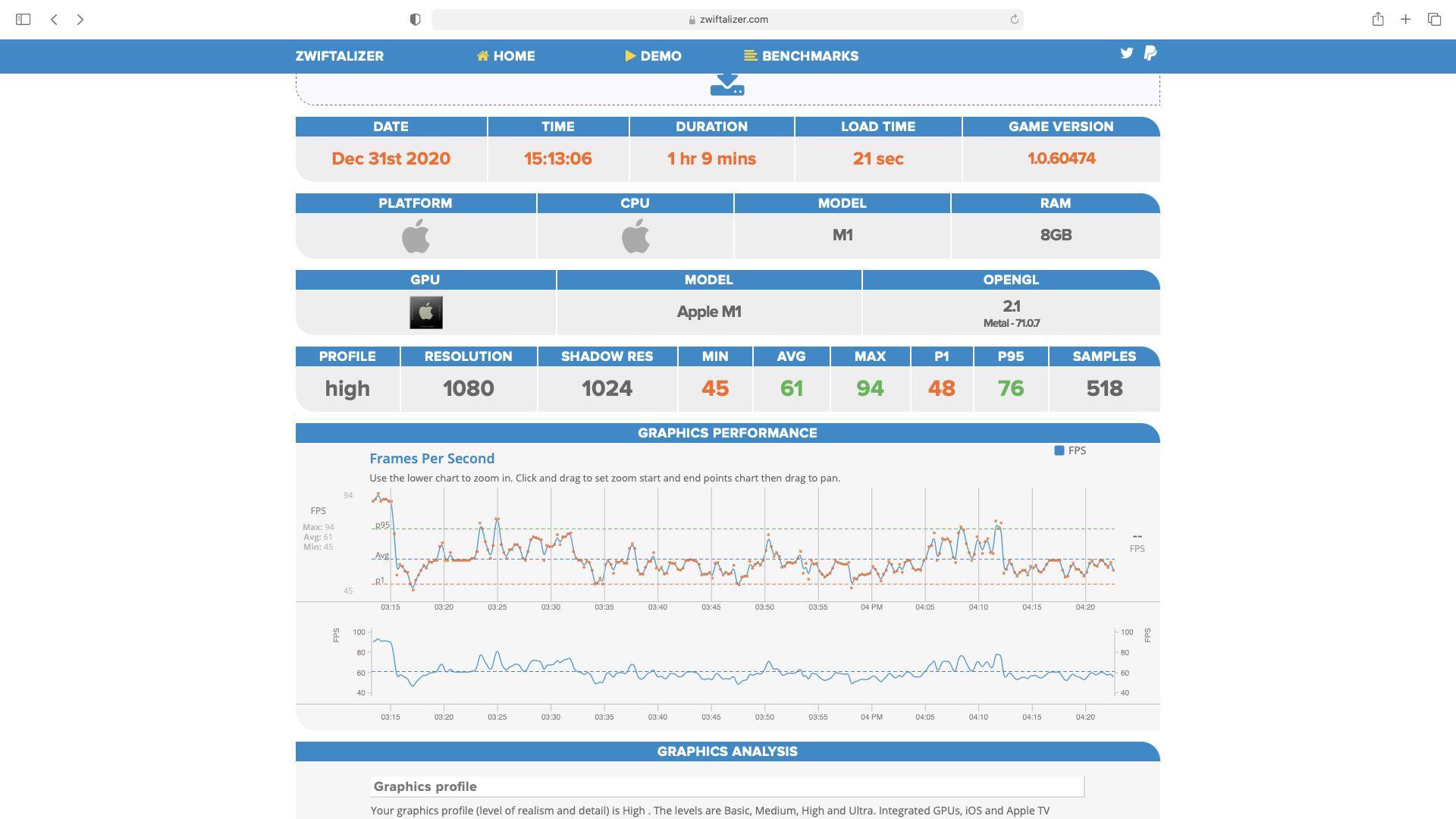Image resolution: width=1456 pixels, height=819 pixels.
Task: Click the FPS peak near 03:25 in chart
Action: point(497,519)
